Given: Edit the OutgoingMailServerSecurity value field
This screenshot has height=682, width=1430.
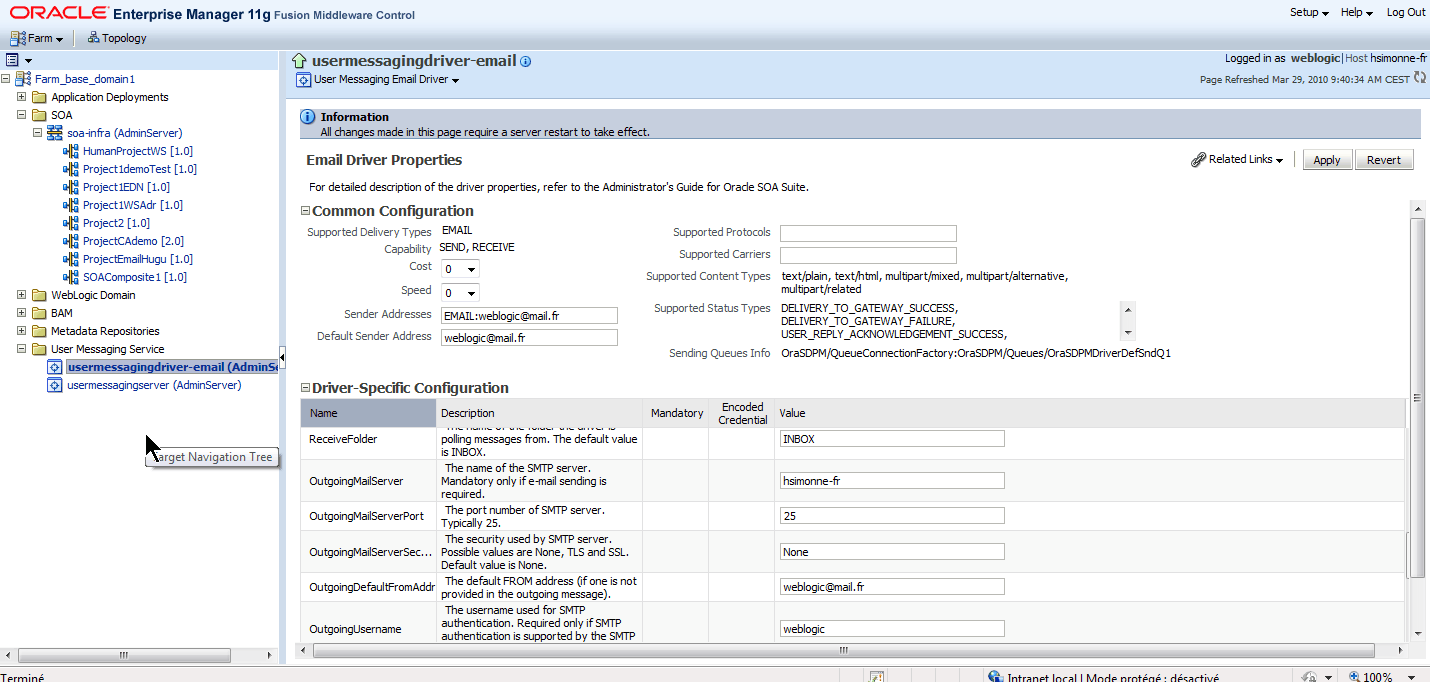Looking at the screenshot, I should coord(892,552).
